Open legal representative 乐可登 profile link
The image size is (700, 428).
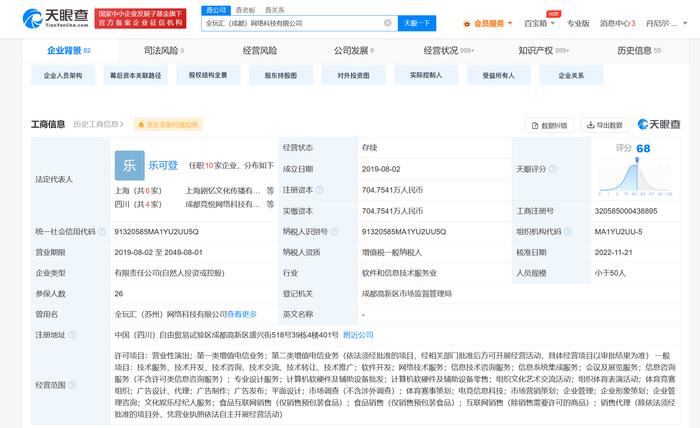pos(163,166)
